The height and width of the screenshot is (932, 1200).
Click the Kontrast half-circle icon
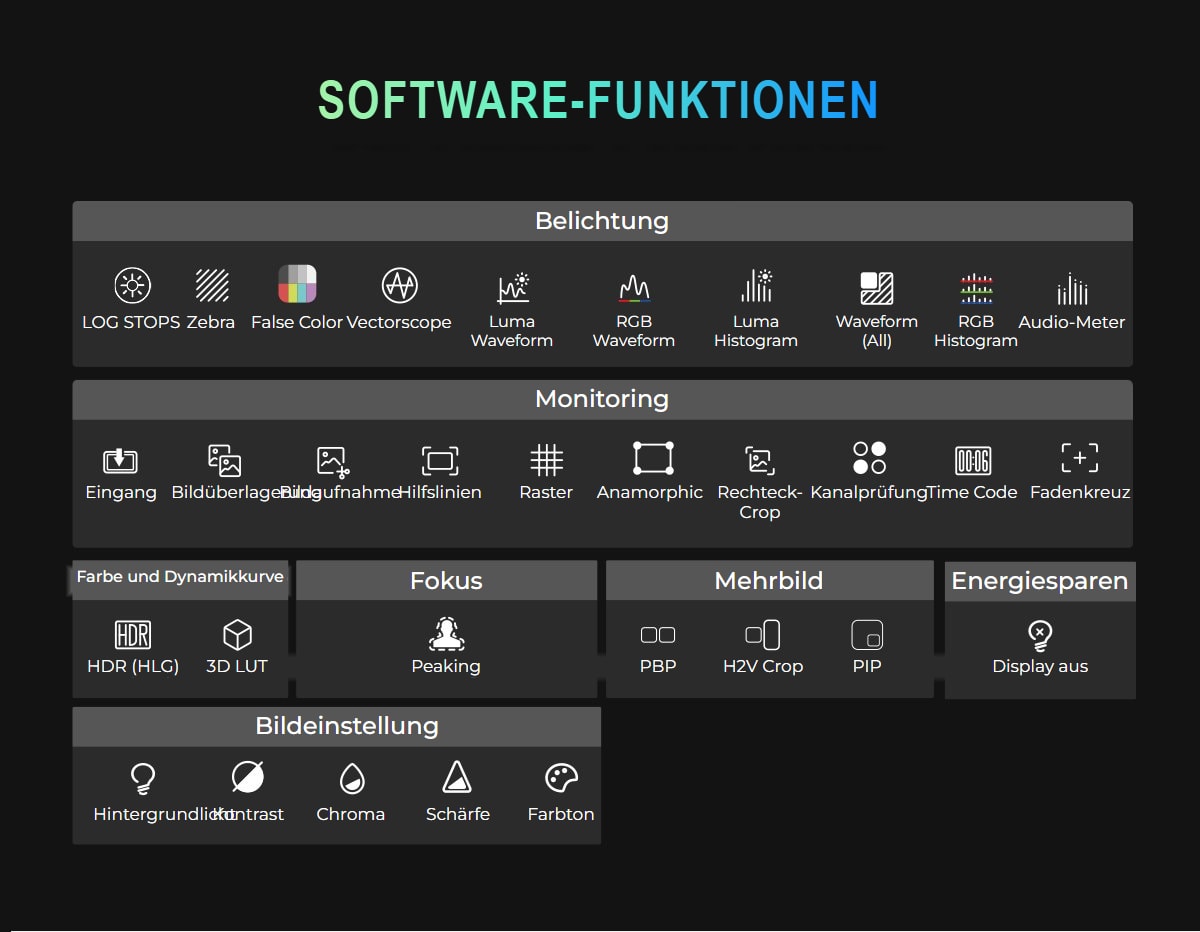(x=247, y=777)
